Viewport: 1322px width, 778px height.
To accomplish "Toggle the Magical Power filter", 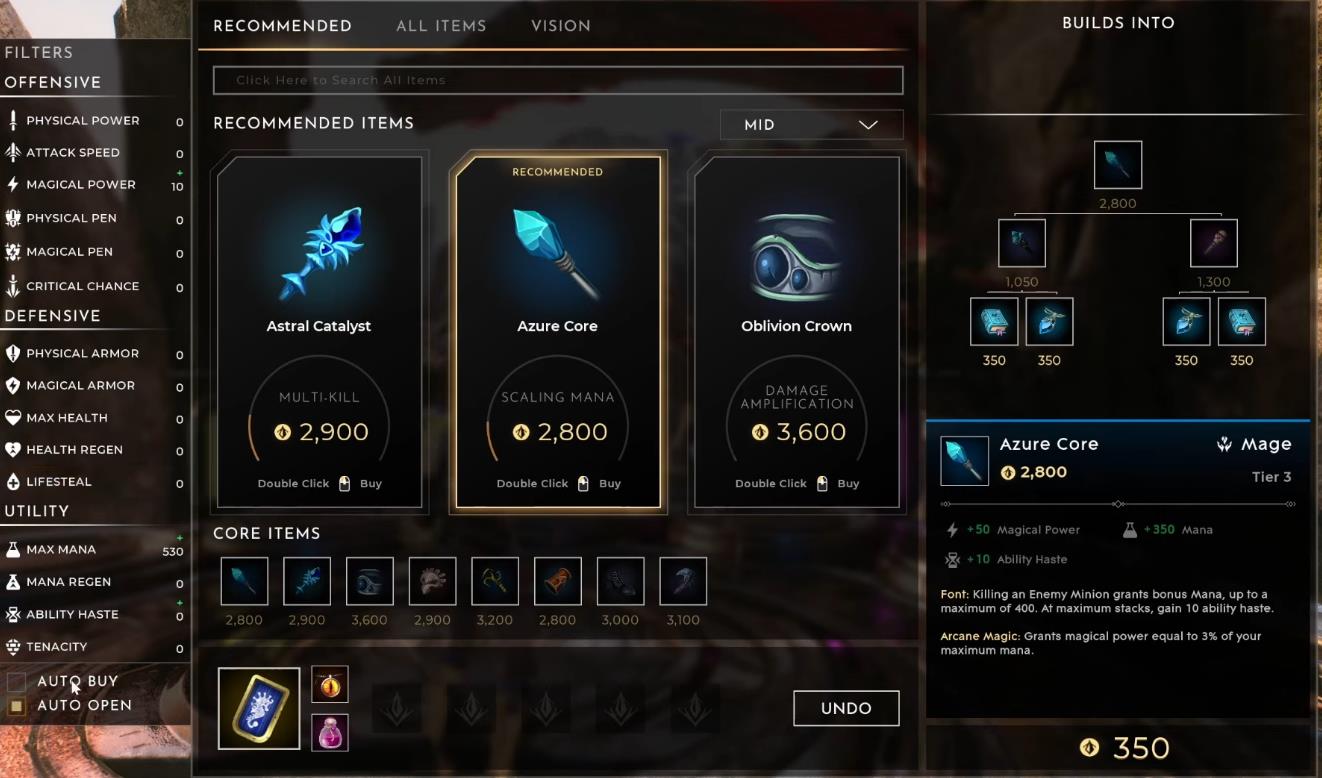I will (95, 185).
